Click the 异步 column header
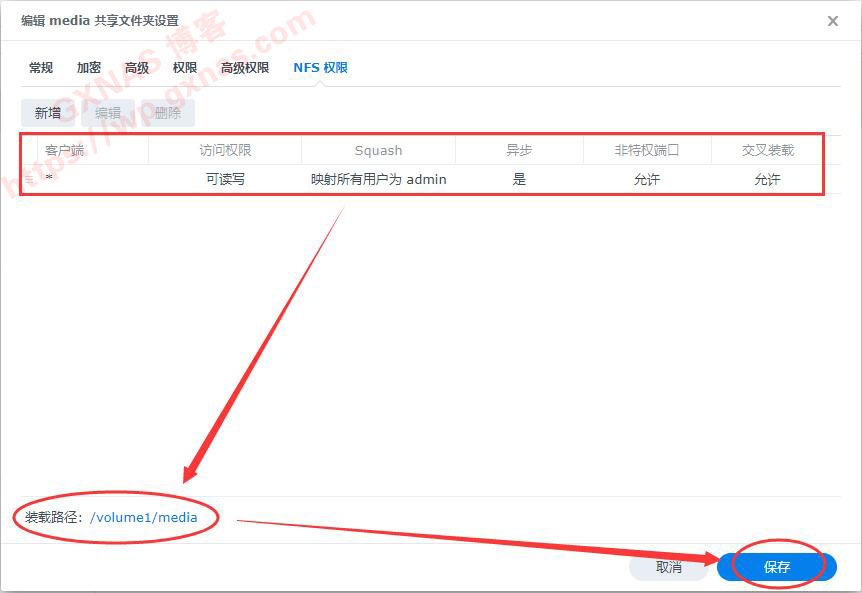 (x=519, y=150)
